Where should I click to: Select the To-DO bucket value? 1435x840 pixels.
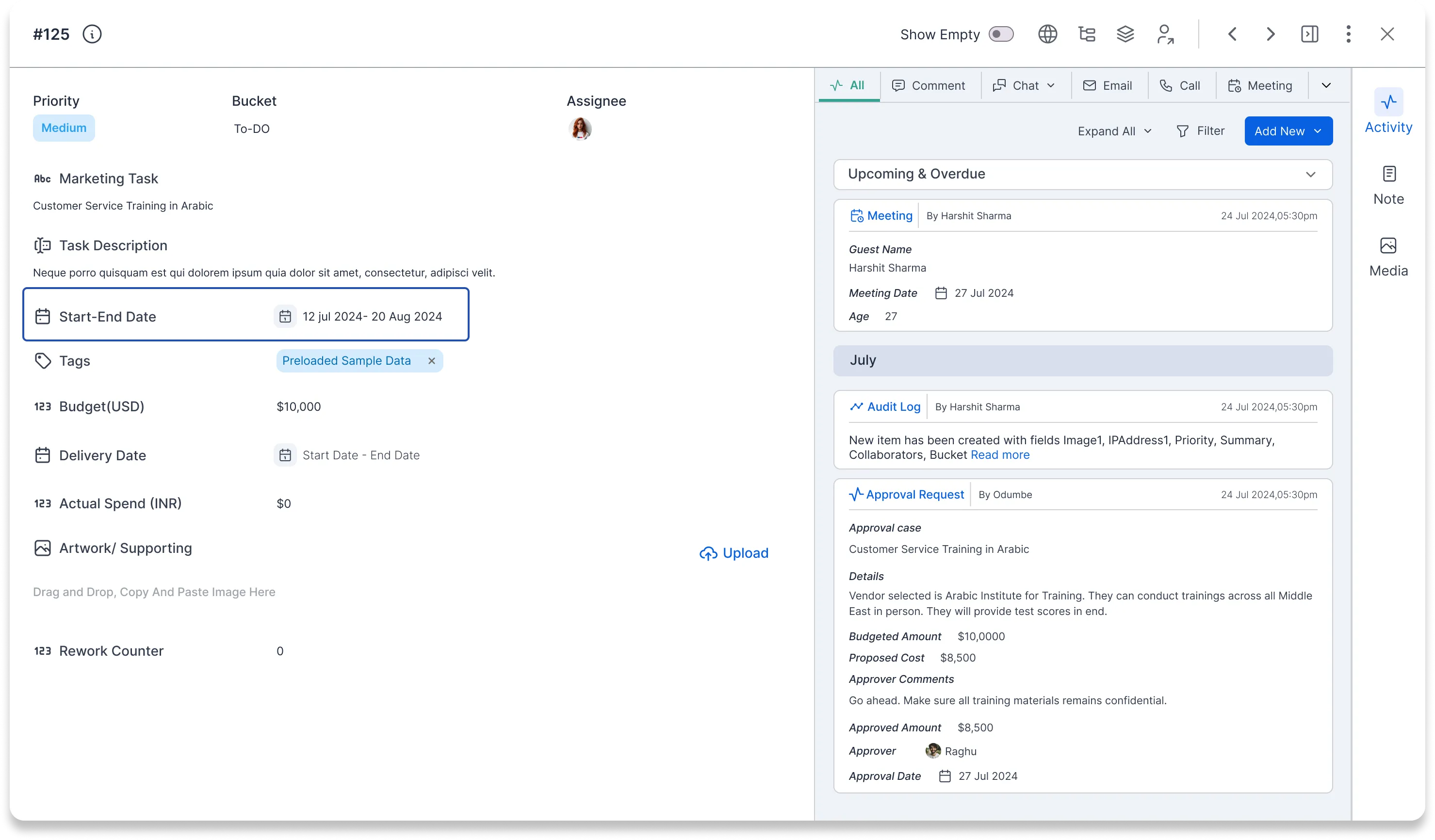click(252, 129)
